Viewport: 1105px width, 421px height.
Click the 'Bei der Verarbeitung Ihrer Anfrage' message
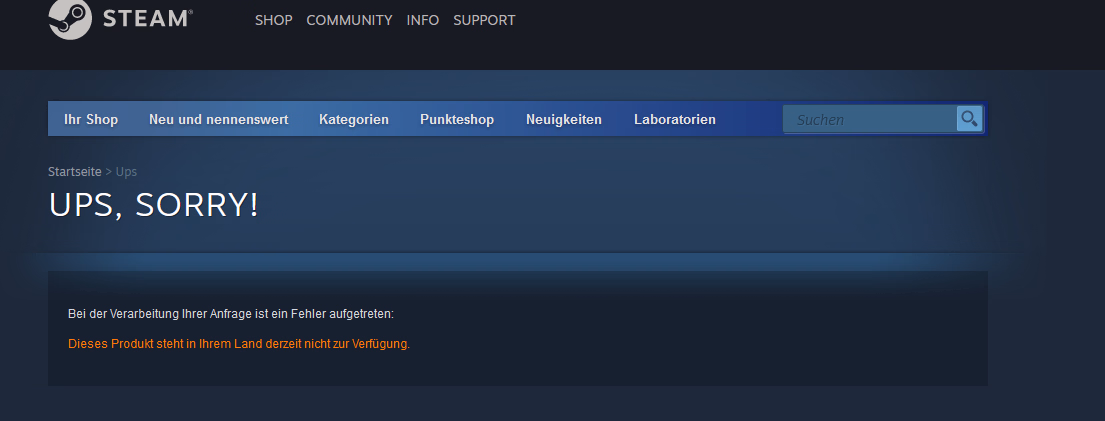[231, 314]
